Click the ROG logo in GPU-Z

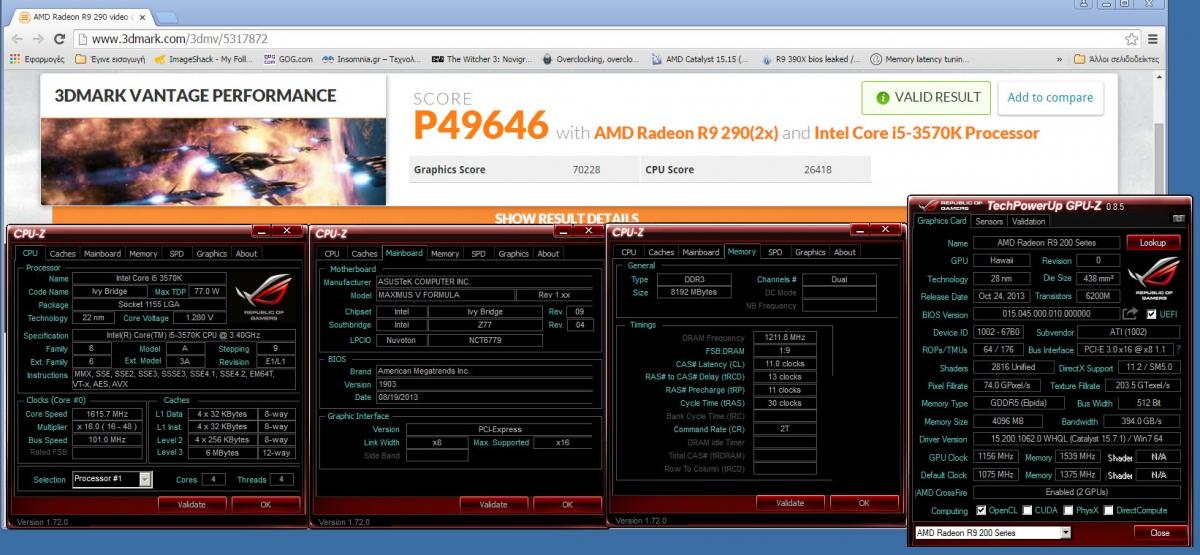[1156, 276]
